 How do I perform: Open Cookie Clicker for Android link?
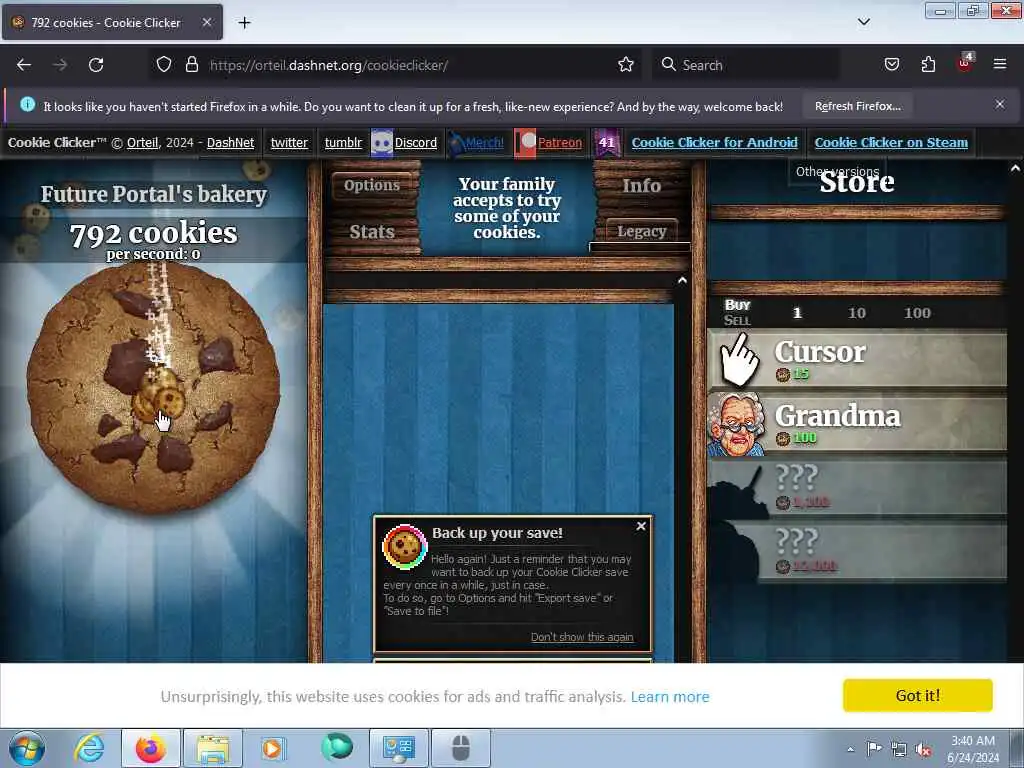(714, 142)
